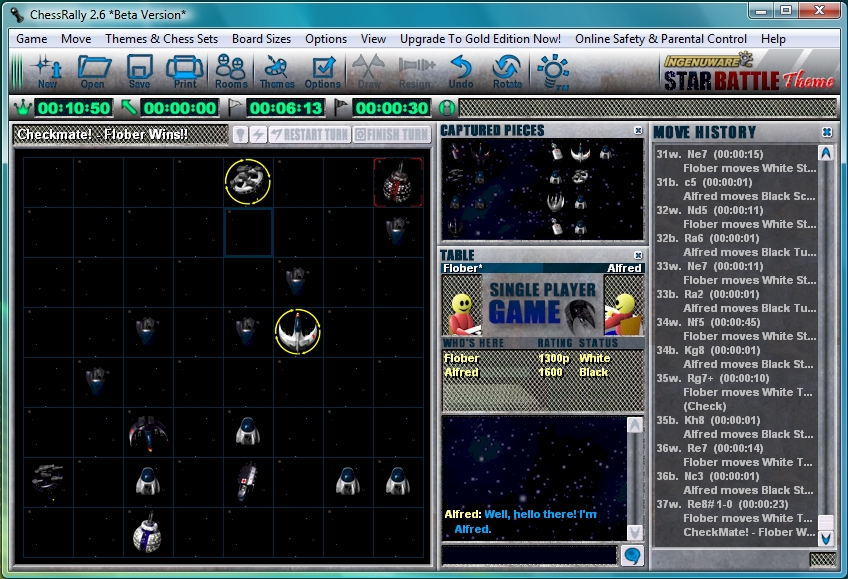Click the green arrow move timer icon
This screenshot has height=579, width=848.
[129, 108]
